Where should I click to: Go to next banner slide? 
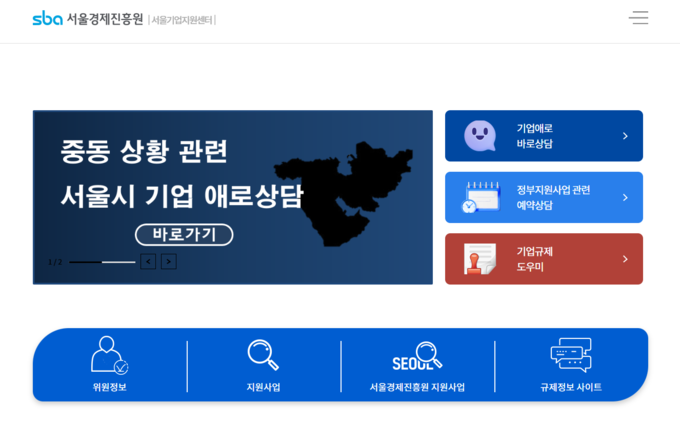(169, 262)
